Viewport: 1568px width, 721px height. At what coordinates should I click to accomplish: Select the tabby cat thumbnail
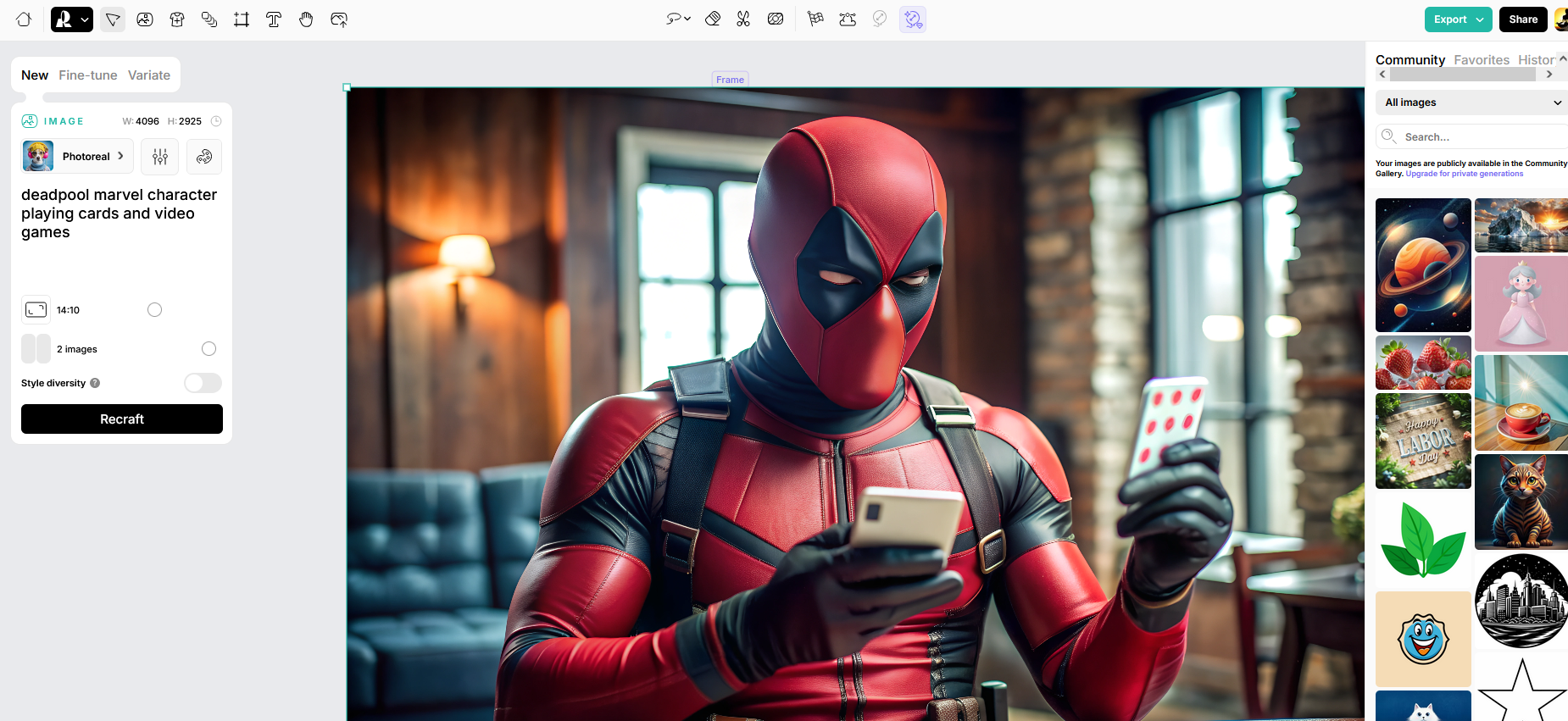click(x=1521, y=502)
